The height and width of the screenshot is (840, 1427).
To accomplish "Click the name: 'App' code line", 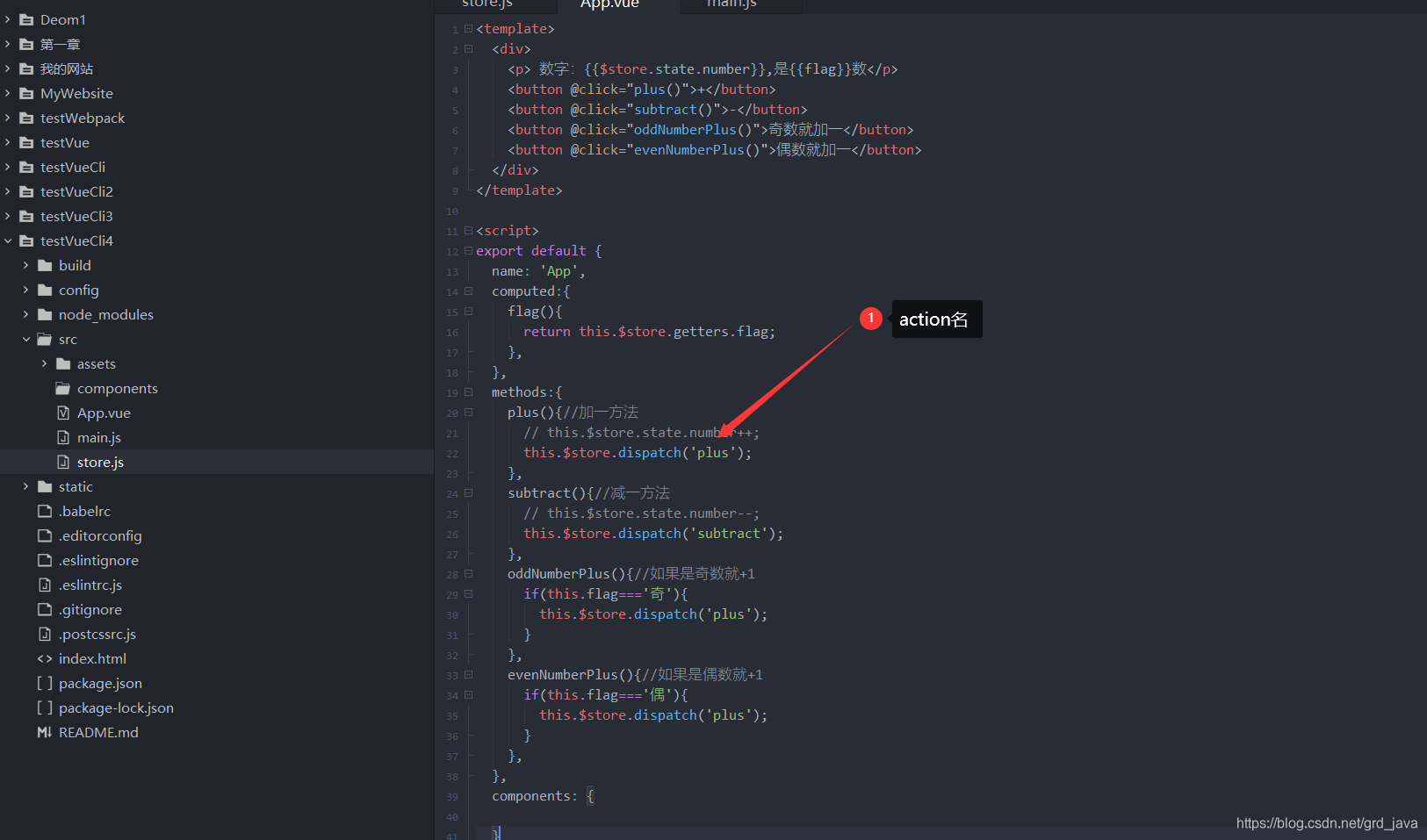I will pos(538,271).
